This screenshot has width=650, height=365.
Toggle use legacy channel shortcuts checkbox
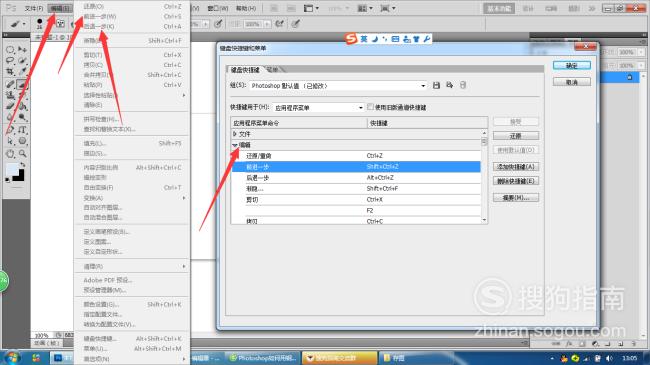click(370, 107)
